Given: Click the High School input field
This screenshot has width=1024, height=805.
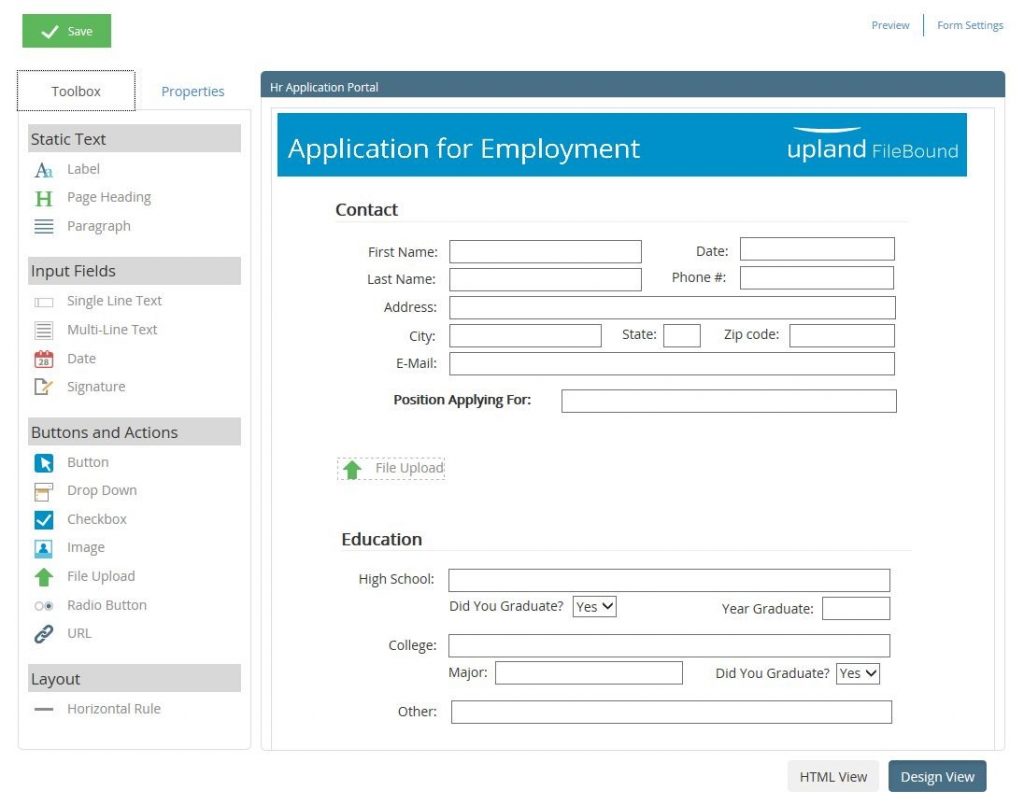Looking at the screenshot, I should tap(669, 580).
